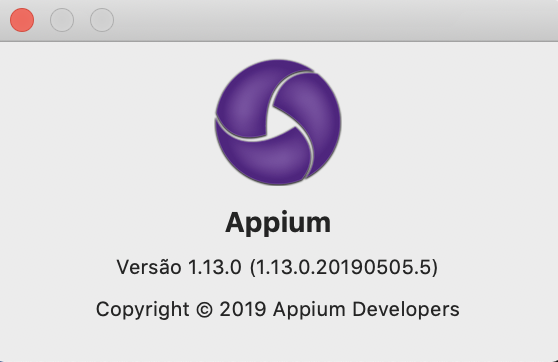Screen dimensions: 558x362
Task: Click blank area right of the logo
Action: 448,122
